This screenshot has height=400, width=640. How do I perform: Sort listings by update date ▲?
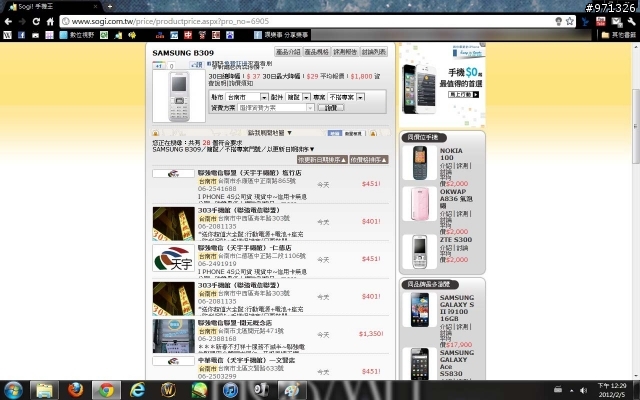coord(322,160)
